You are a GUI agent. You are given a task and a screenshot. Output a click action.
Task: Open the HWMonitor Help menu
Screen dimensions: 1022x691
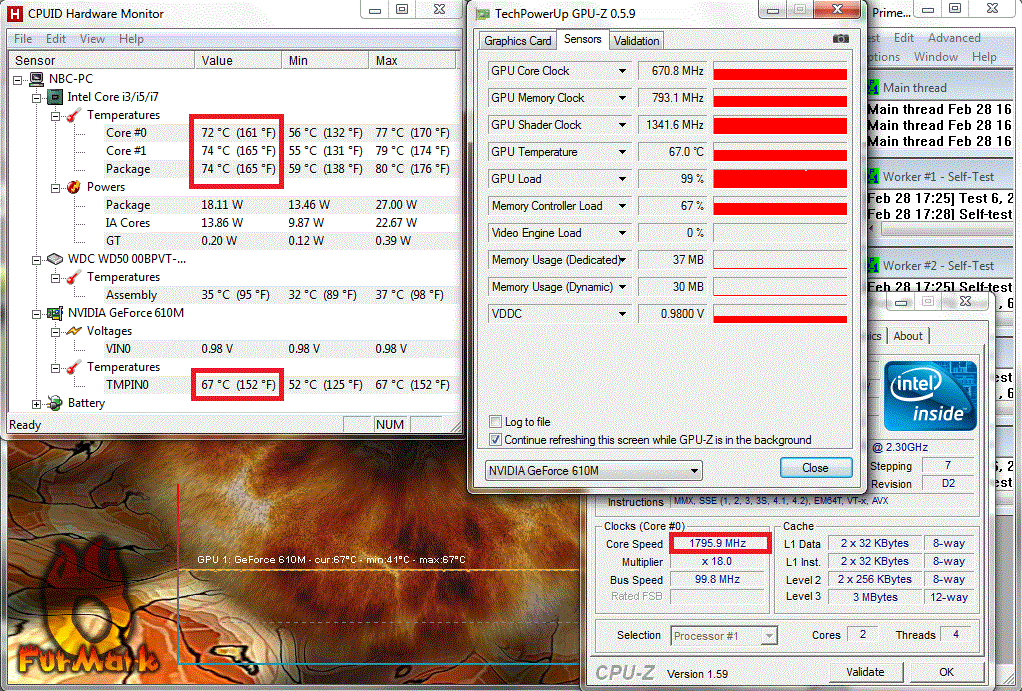click(131, 39)
